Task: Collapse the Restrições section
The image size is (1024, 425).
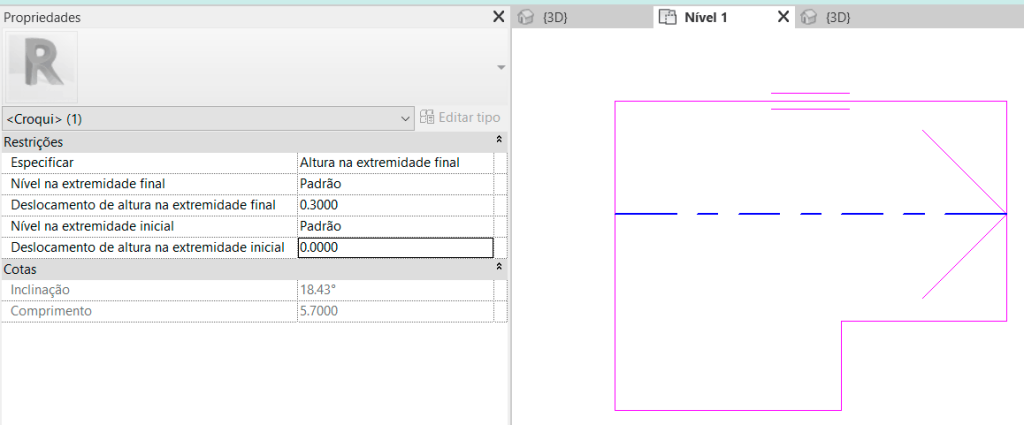Action: pyautogui.click(x=499, y=141)
